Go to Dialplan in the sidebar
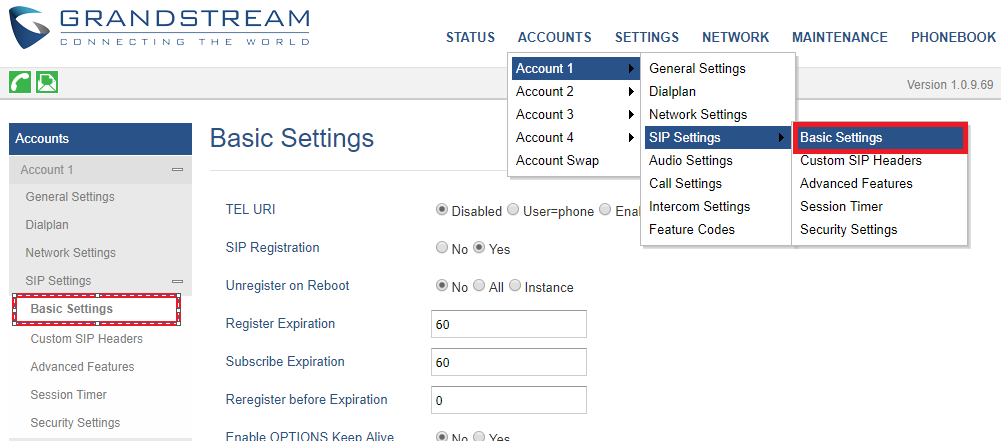 [x=47, y=225]
